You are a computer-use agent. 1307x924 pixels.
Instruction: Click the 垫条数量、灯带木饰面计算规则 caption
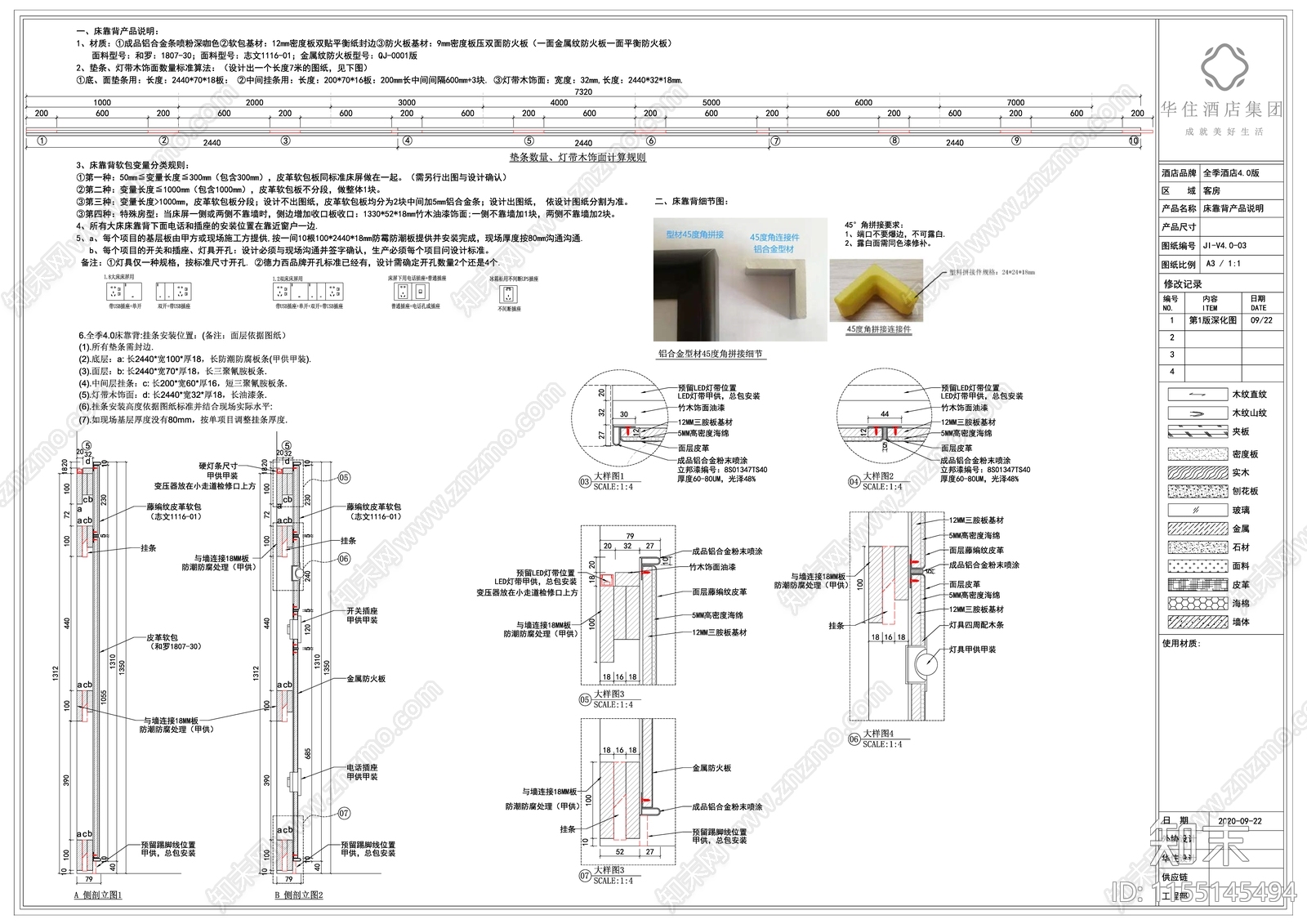[578, 158]
